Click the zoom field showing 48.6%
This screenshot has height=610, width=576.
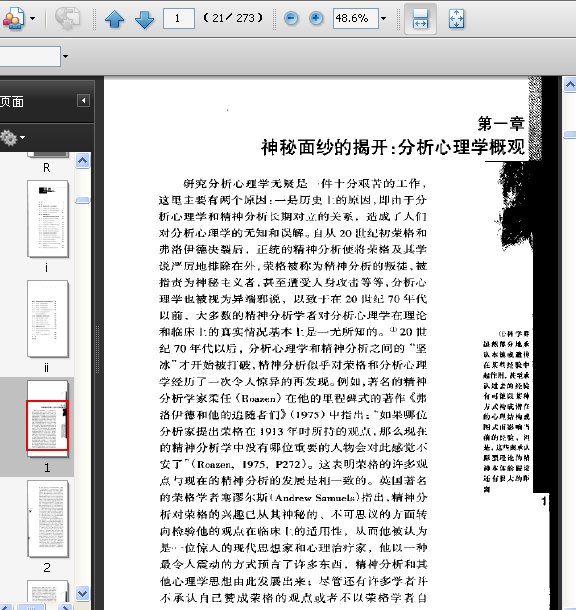[x=355, y=18]
